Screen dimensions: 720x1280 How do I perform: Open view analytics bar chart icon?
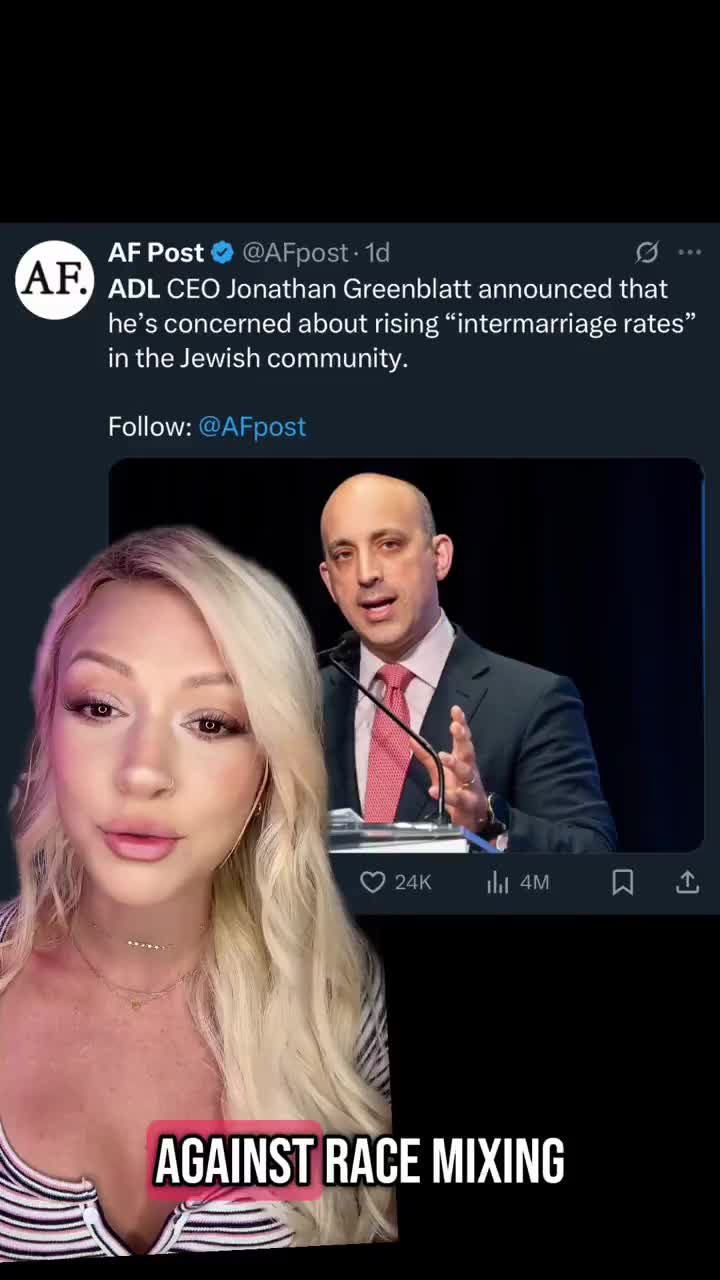click(497, 882)
